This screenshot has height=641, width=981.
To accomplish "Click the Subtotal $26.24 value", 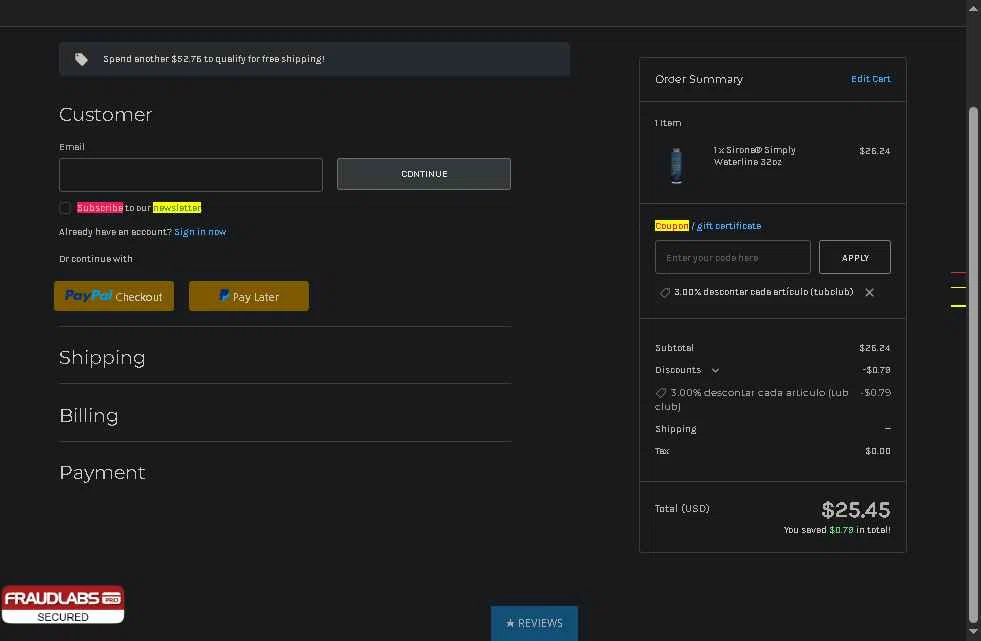I will pyautogui.click(x=874, y=348).
